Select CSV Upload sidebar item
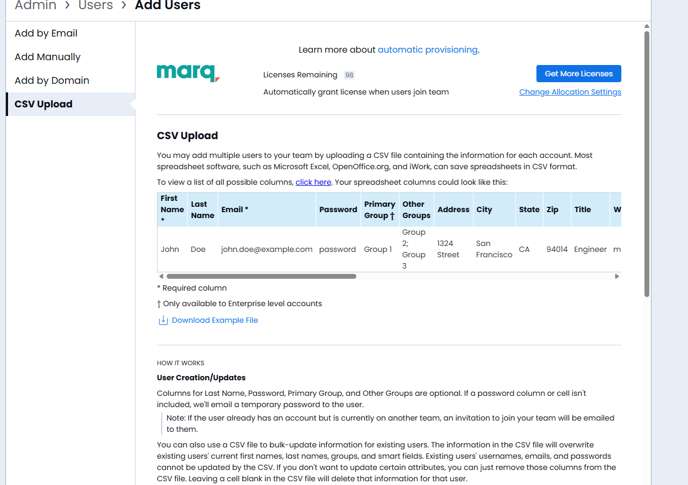Image resolution: width=688 pixels, height=485 pixels. (70, 104)
